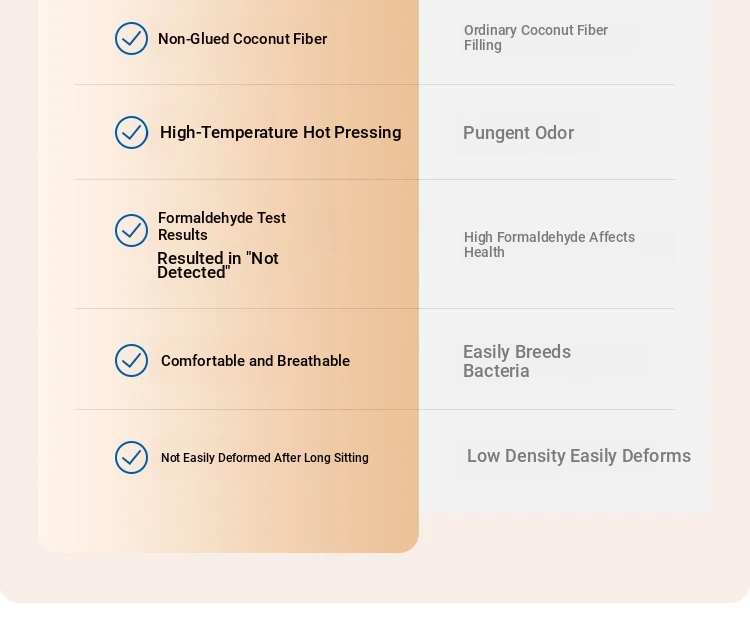Click the Formaldehyde Test Results heading

point(222,226)
